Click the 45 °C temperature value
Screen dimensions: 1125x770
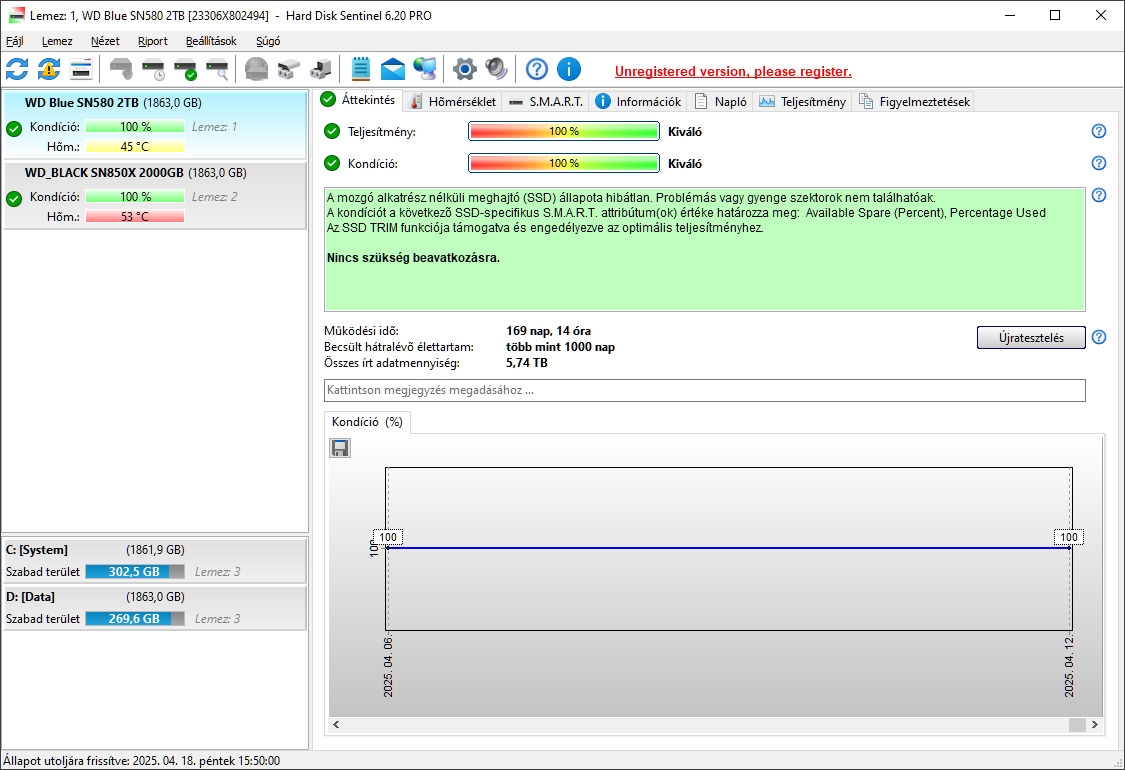(135, 147)
